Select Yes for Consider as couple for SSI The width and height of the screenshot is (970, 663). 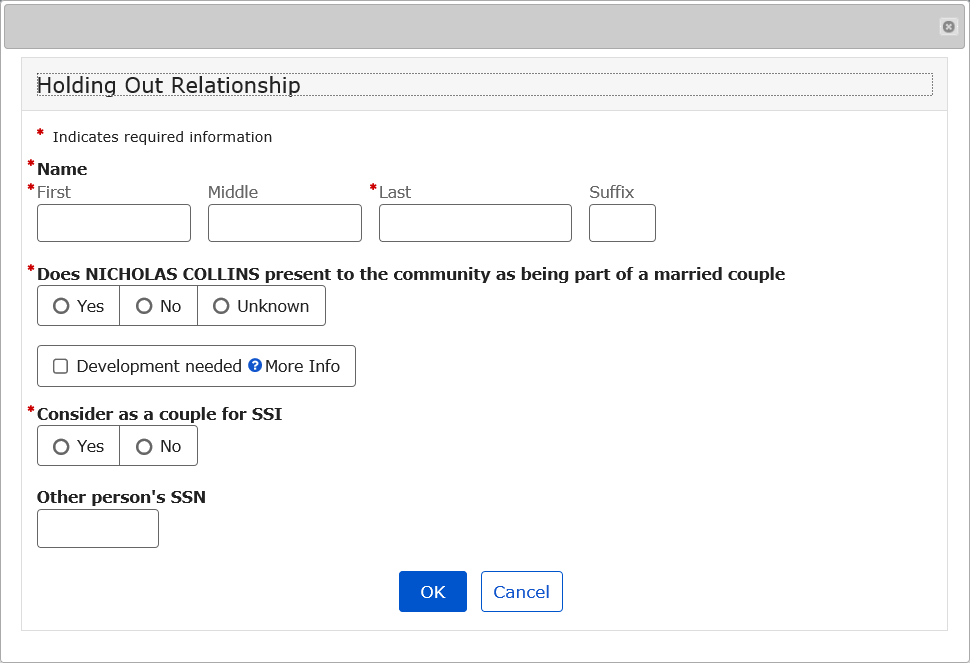point(62,446)
